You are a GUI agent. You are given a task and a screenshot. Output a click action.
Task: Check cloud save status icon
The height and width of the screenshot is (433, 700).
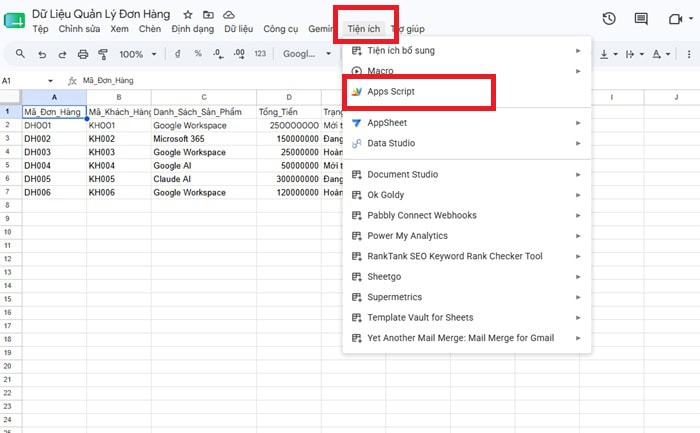point(229,15)
